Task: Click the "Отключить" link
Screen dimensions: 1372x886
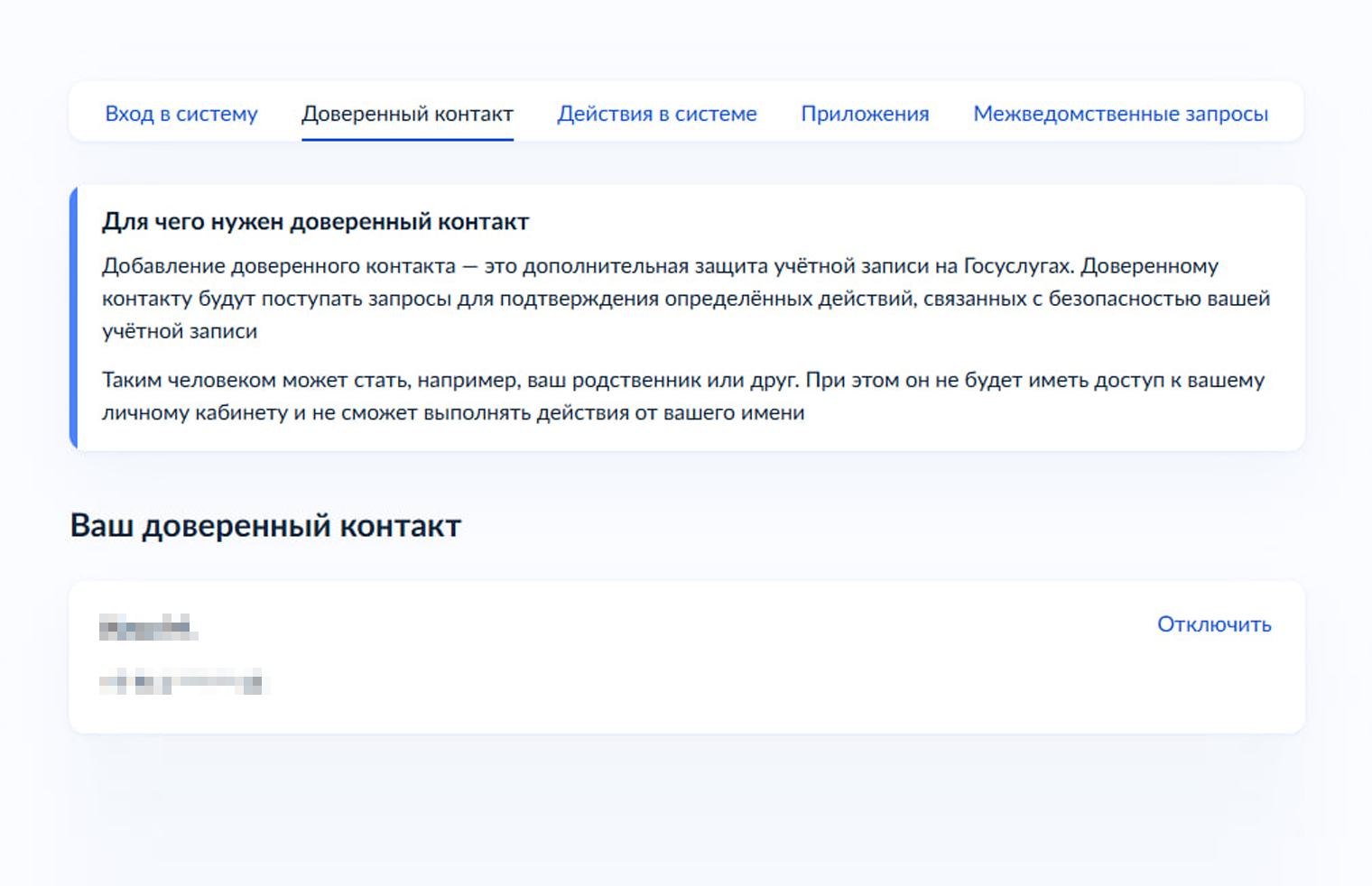Action: tap(1213, 624)
